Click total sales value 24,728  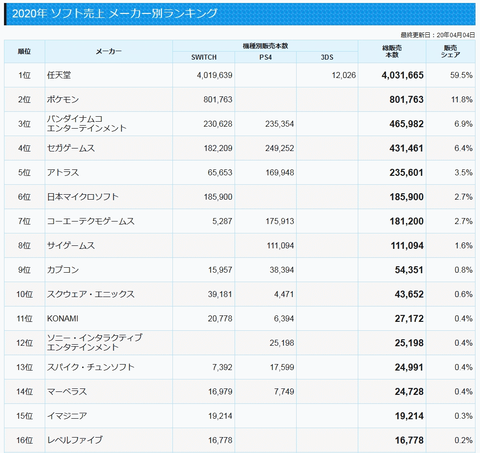click(409, 392)
